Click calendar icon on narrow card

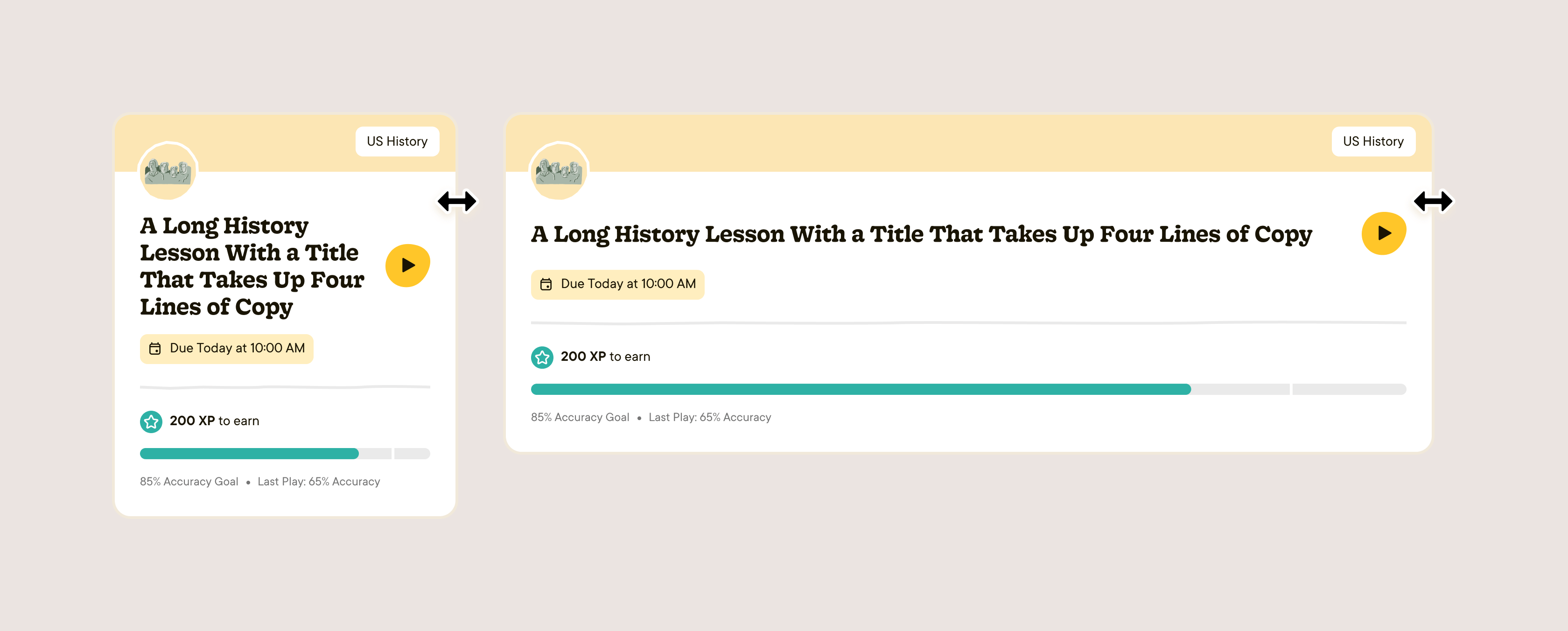click(155, 349)
